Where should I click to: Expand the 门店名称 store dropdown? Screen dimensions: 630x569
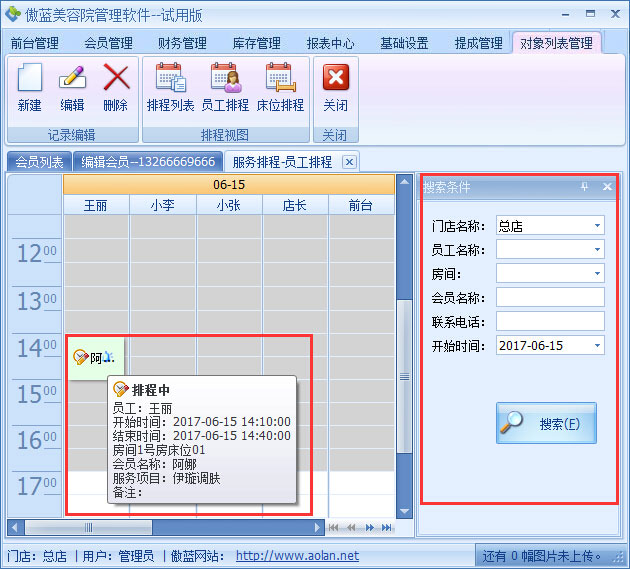click(x=597, y=226)
